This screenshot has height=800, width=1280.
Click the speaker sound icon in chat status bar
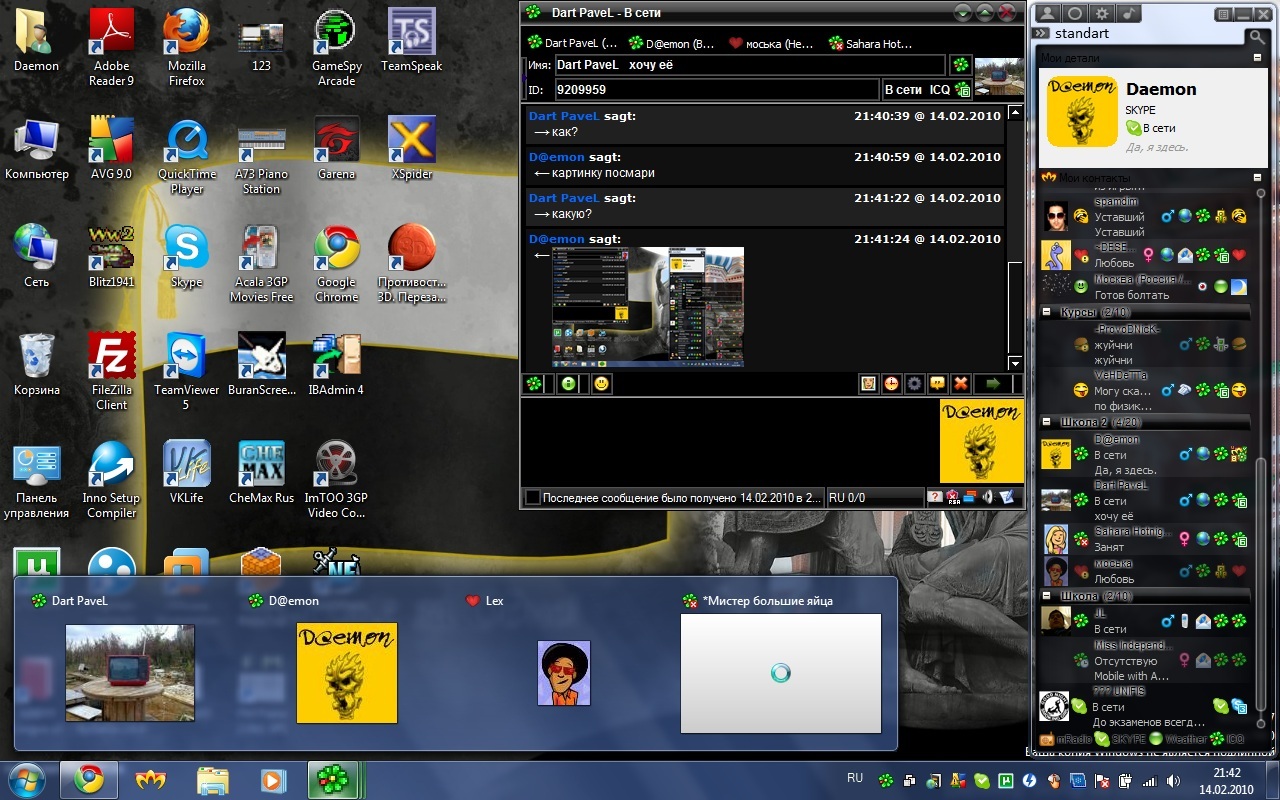coord(988,497)
